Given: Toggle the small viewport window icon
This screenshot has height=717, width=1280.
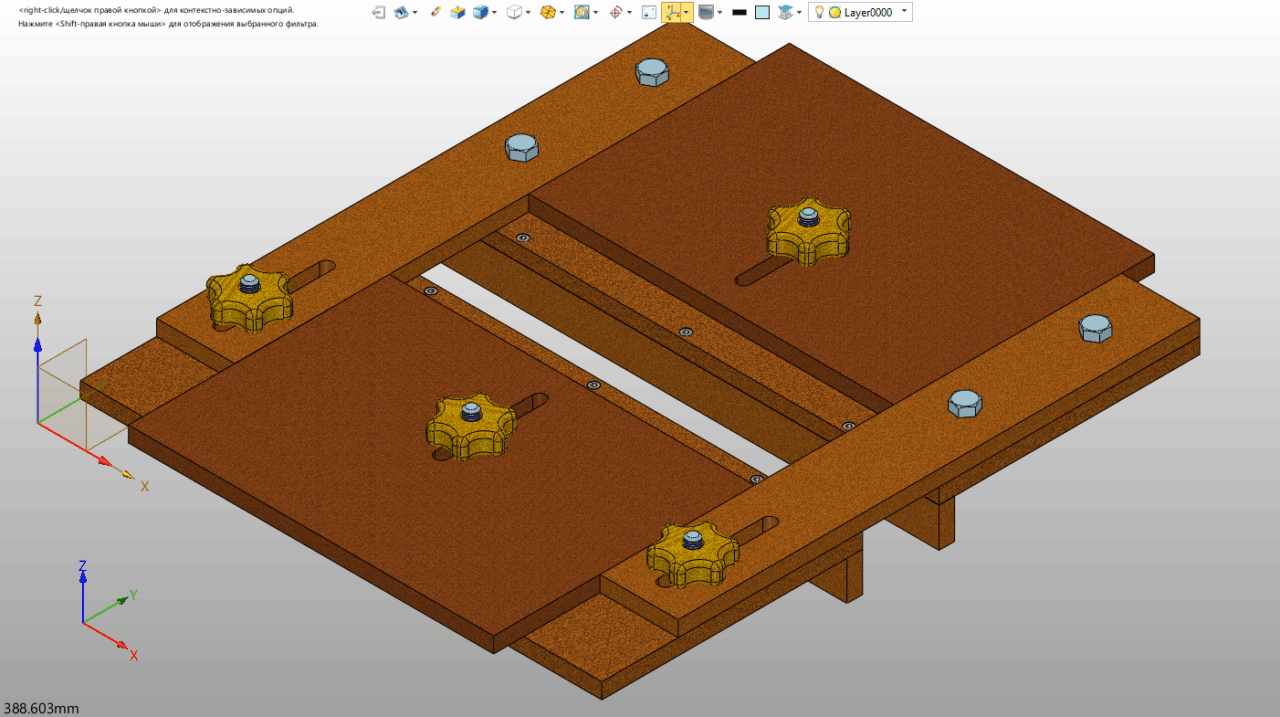Looking at the screenshot, I should click(x=648, y=12).
